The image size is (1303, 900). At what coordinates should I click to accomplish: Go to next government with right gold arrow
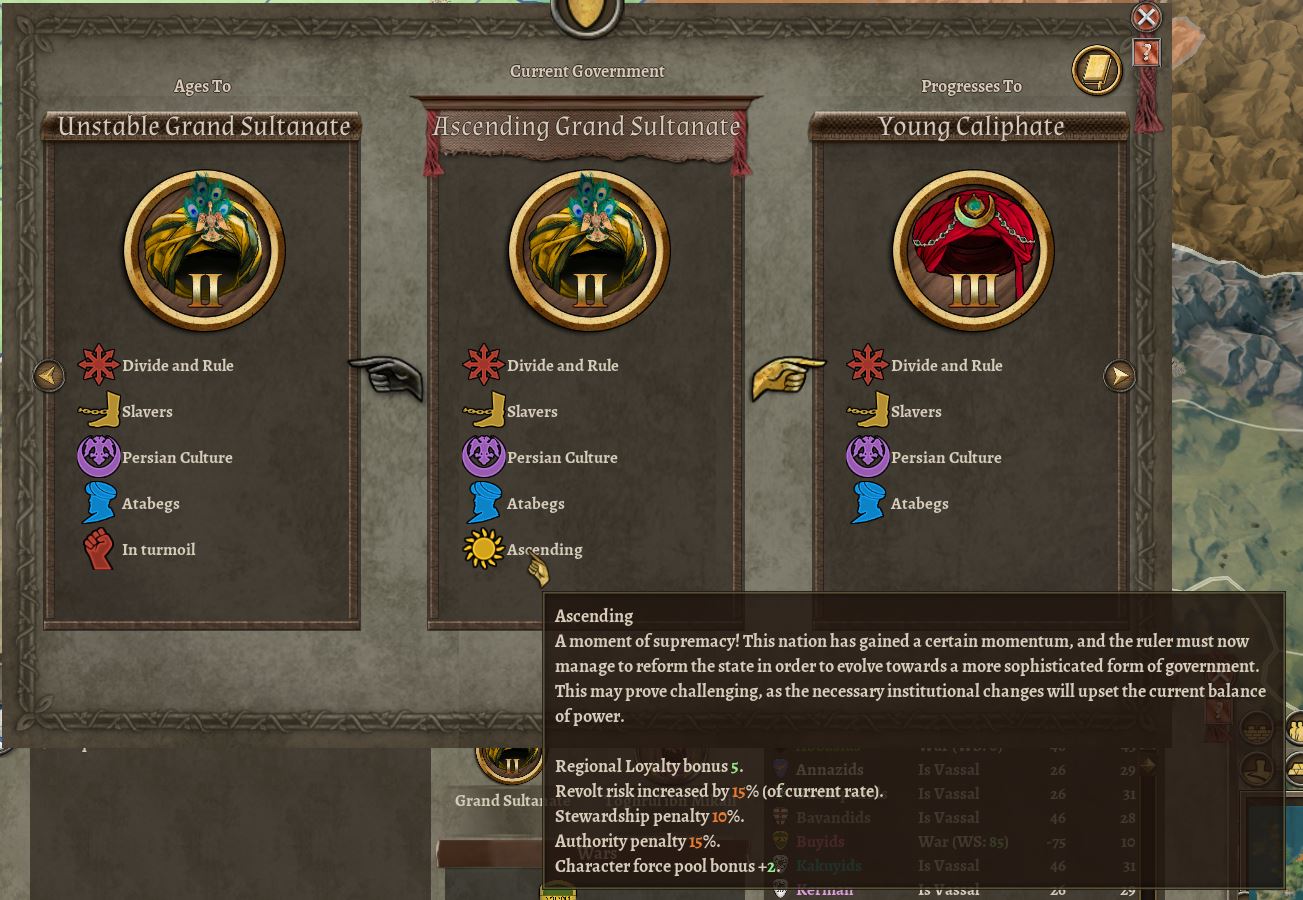[1119, 376]
